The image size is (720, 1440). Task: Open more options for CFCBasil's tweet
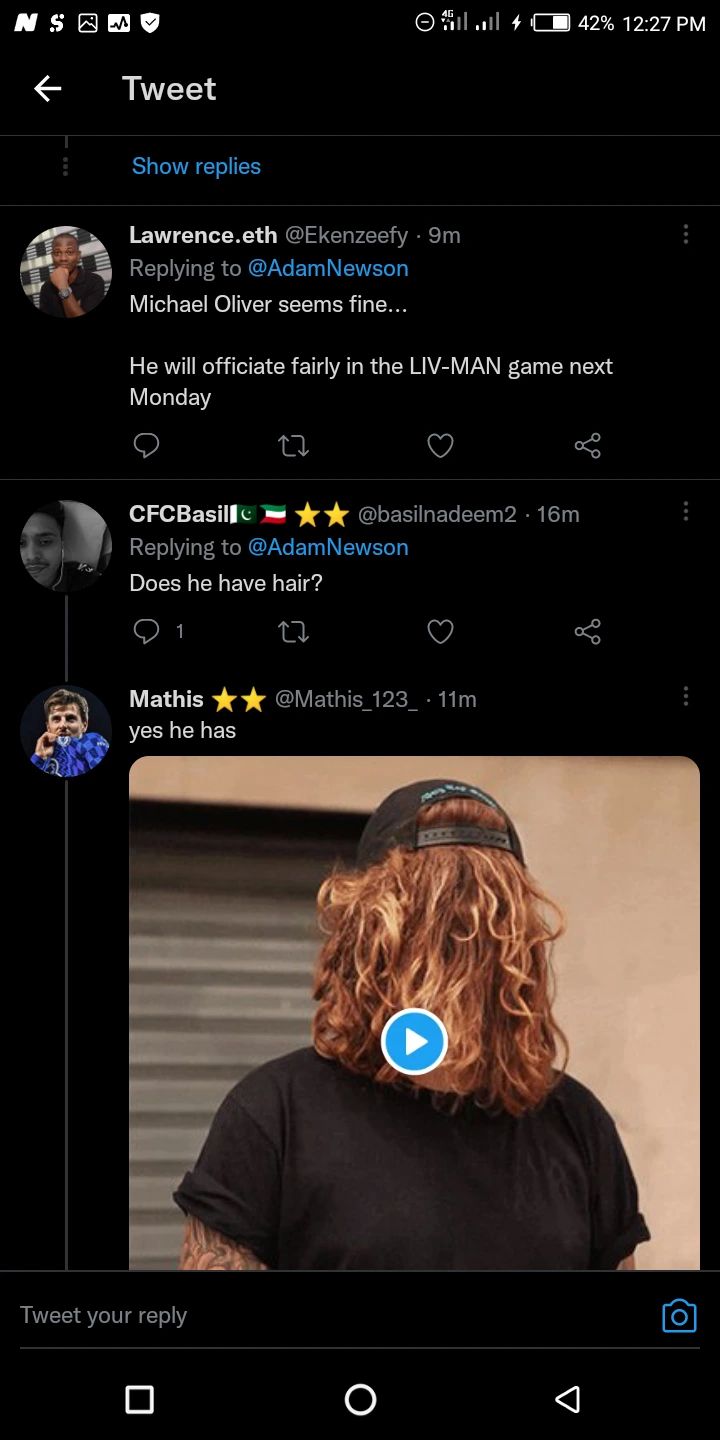(x=685, y=512)
